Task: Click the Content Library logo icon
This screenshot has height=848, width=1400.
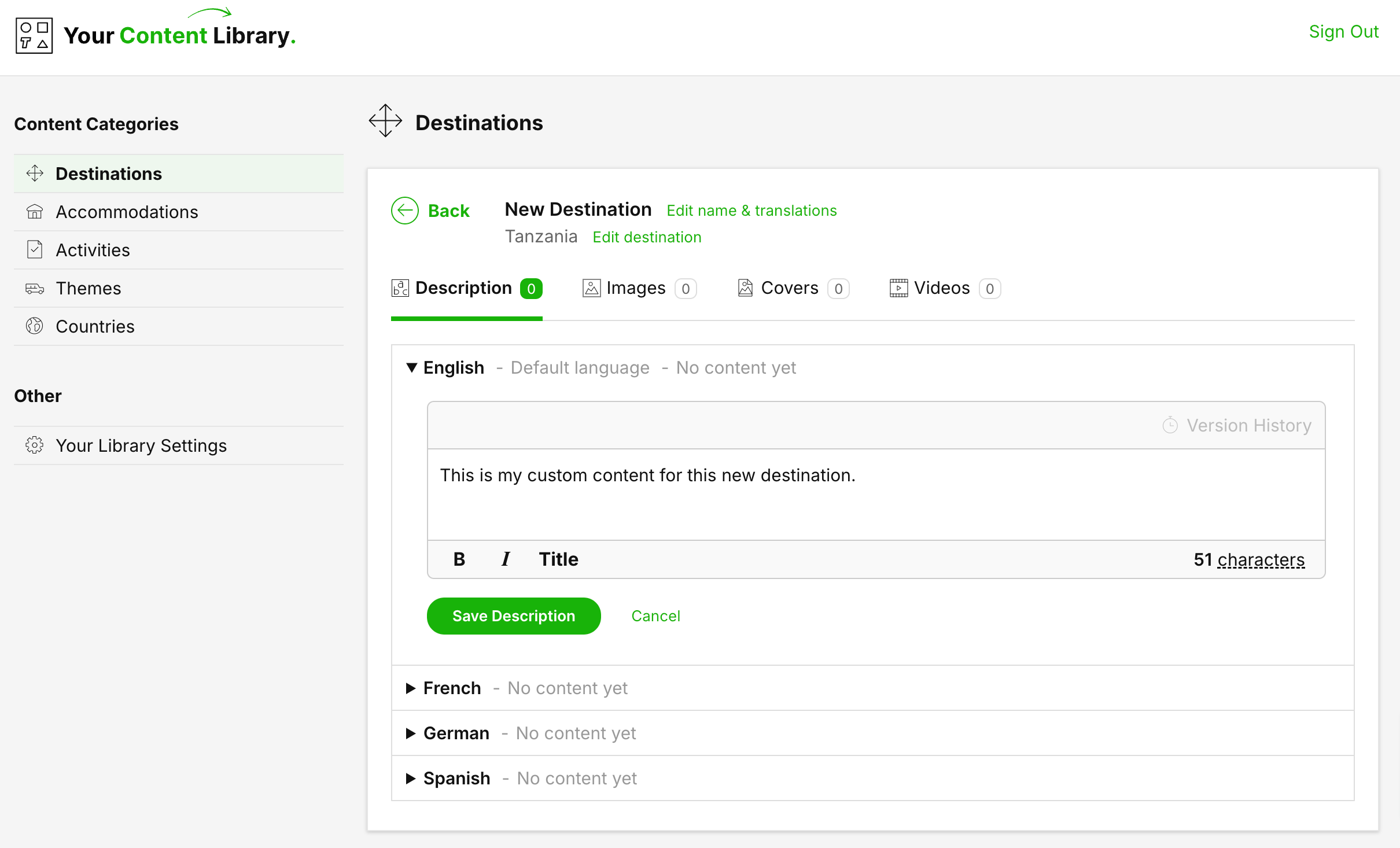Action: 34,35
